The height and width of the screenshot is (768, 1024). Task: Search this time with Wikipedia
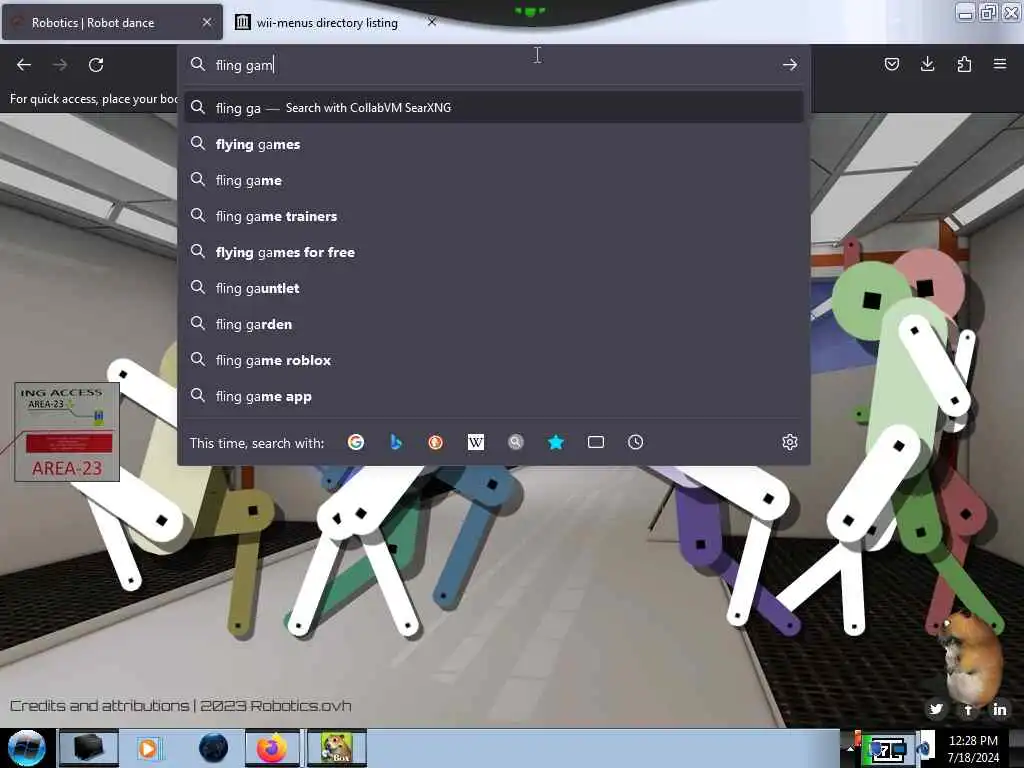(x=476, y=442)
